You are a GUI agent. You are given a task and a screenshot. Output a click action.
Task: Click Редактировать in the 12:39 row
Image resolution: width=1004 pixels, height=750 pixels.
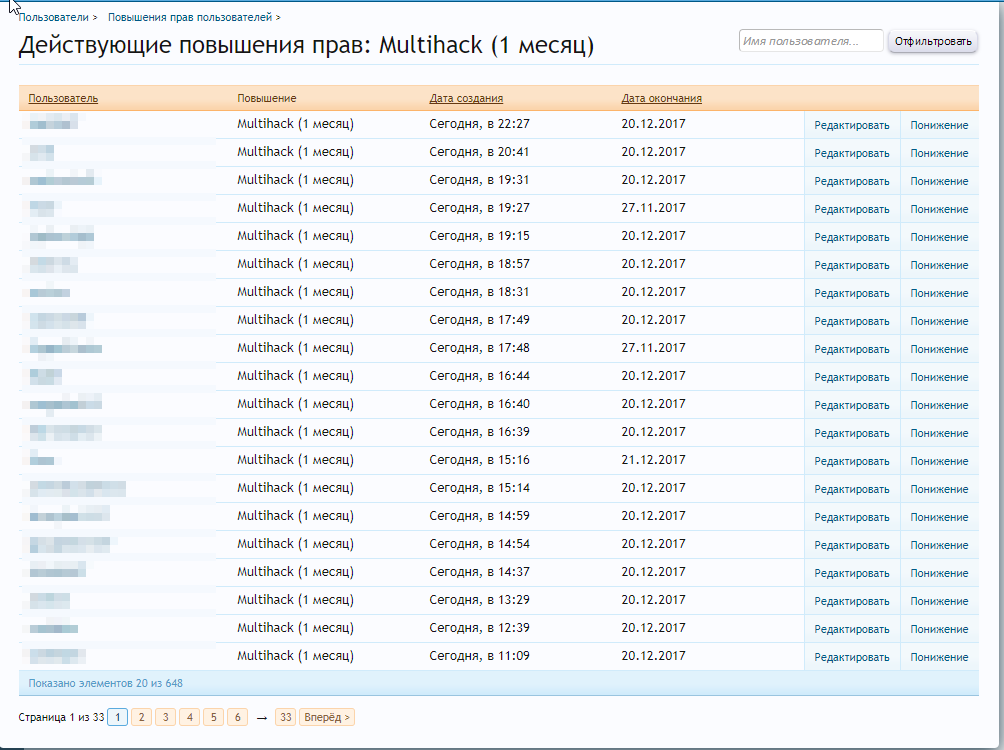coord(852,630)
